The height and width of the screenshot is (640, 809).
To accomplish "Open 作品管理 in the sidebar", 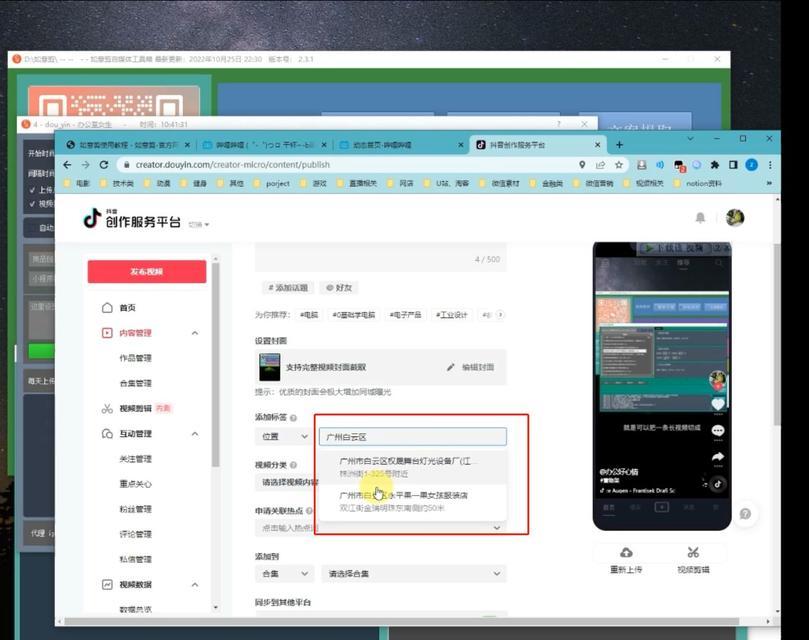I will point(136,358).
